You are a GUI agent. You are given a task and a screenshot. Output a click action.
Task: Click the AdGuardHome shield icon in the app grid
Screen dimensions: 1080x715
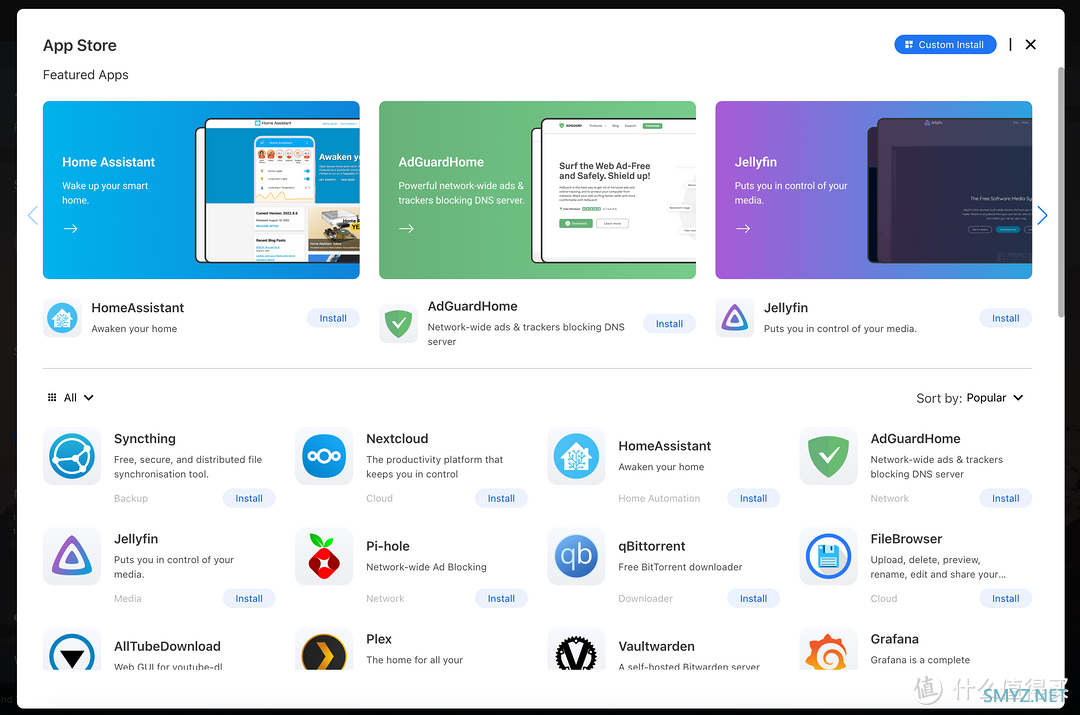pos(828,456)
